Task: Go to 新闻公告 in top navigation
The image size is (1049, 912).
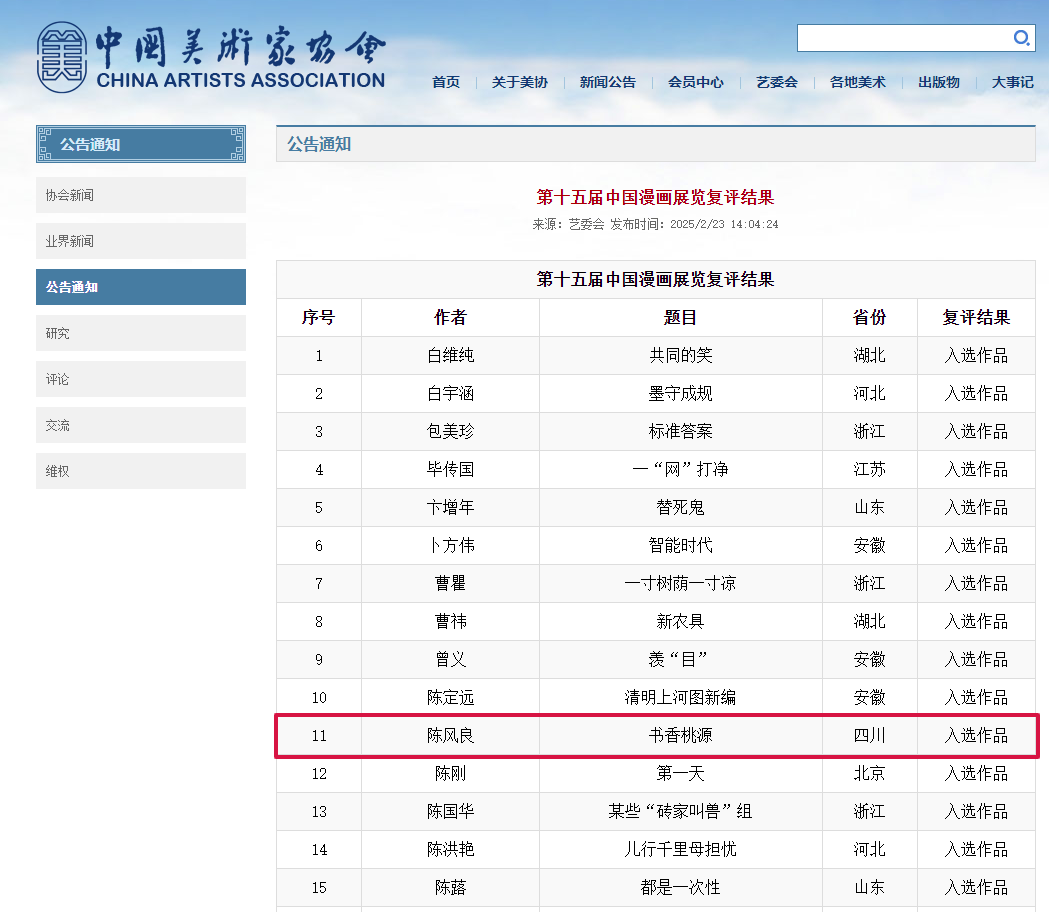Action: click(x=607, y=82)
